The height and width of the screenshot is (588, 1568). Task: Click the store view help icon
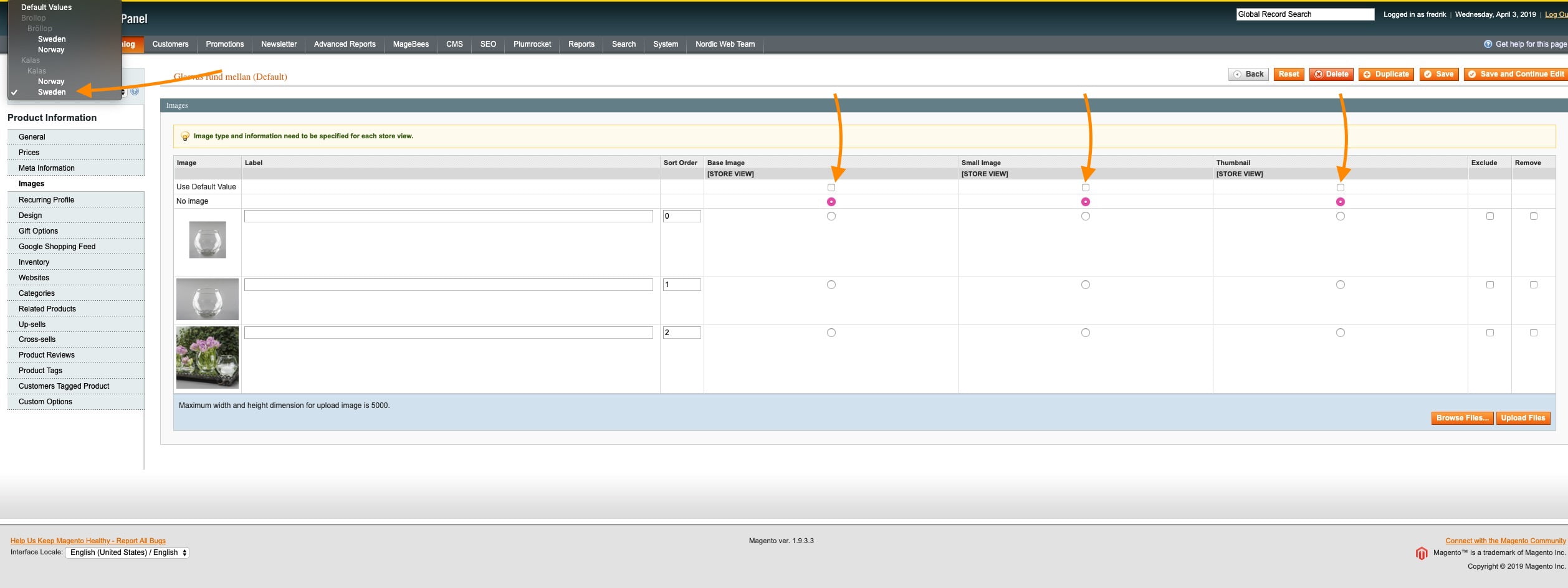tap(135, 92)
